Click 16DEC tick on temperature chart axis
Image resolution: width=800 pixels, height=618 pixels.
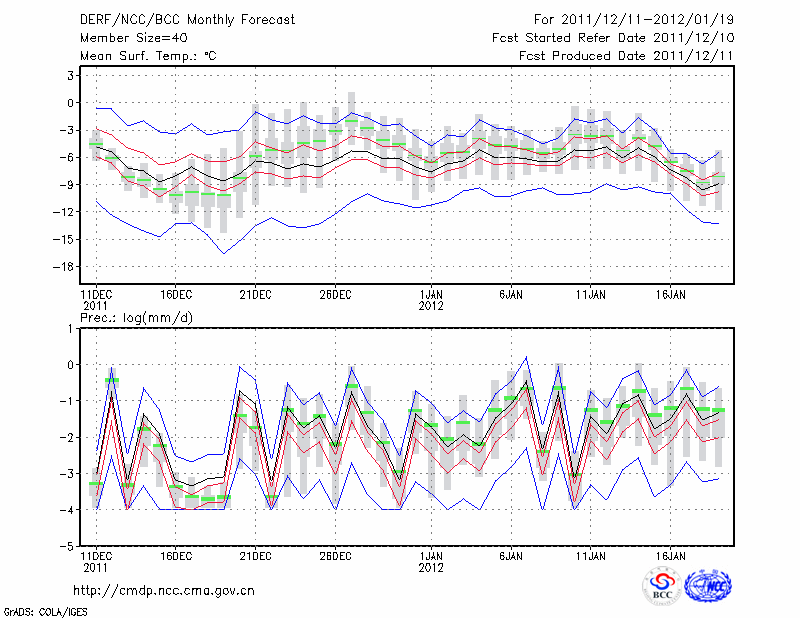tap(176, 295)
